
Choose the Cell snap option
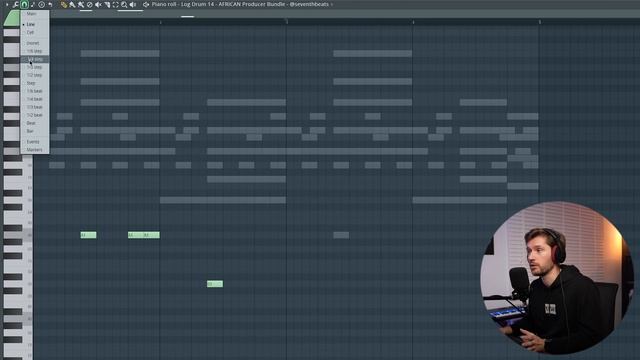[x=35, y=32]
